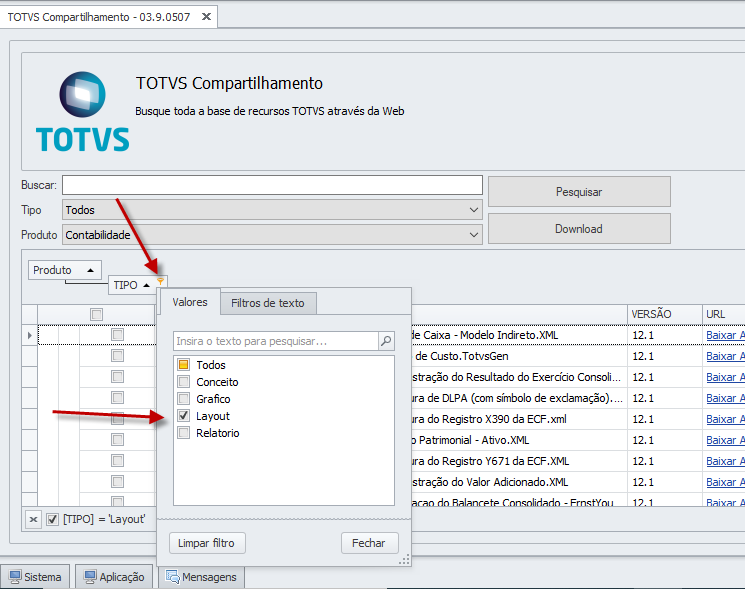Click the Mensagens chat icon
This screenshot has height=589, width=745.
pos(172,577)
